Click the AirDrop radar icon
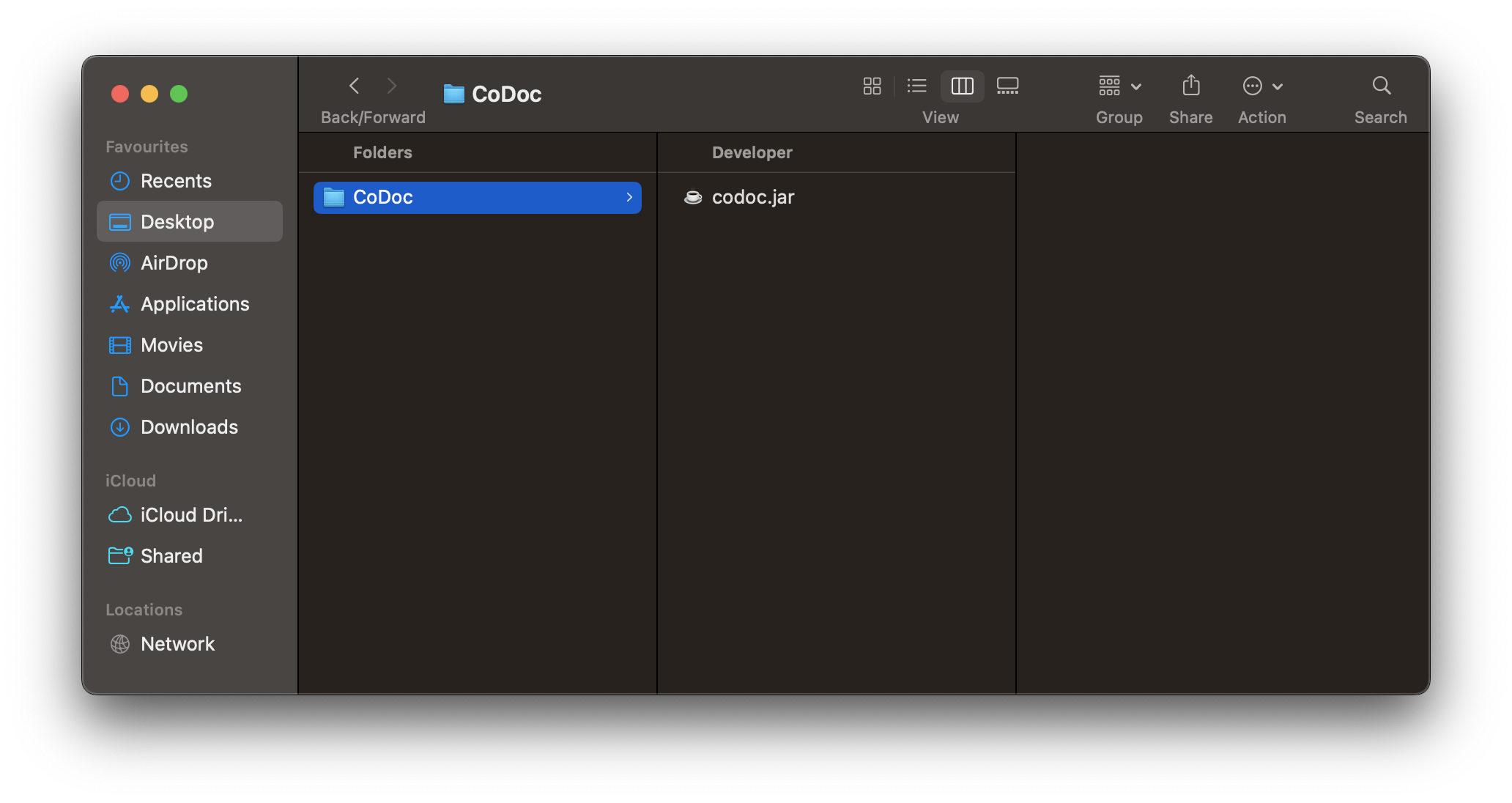The image size is (1512, 803). [120, 263]
